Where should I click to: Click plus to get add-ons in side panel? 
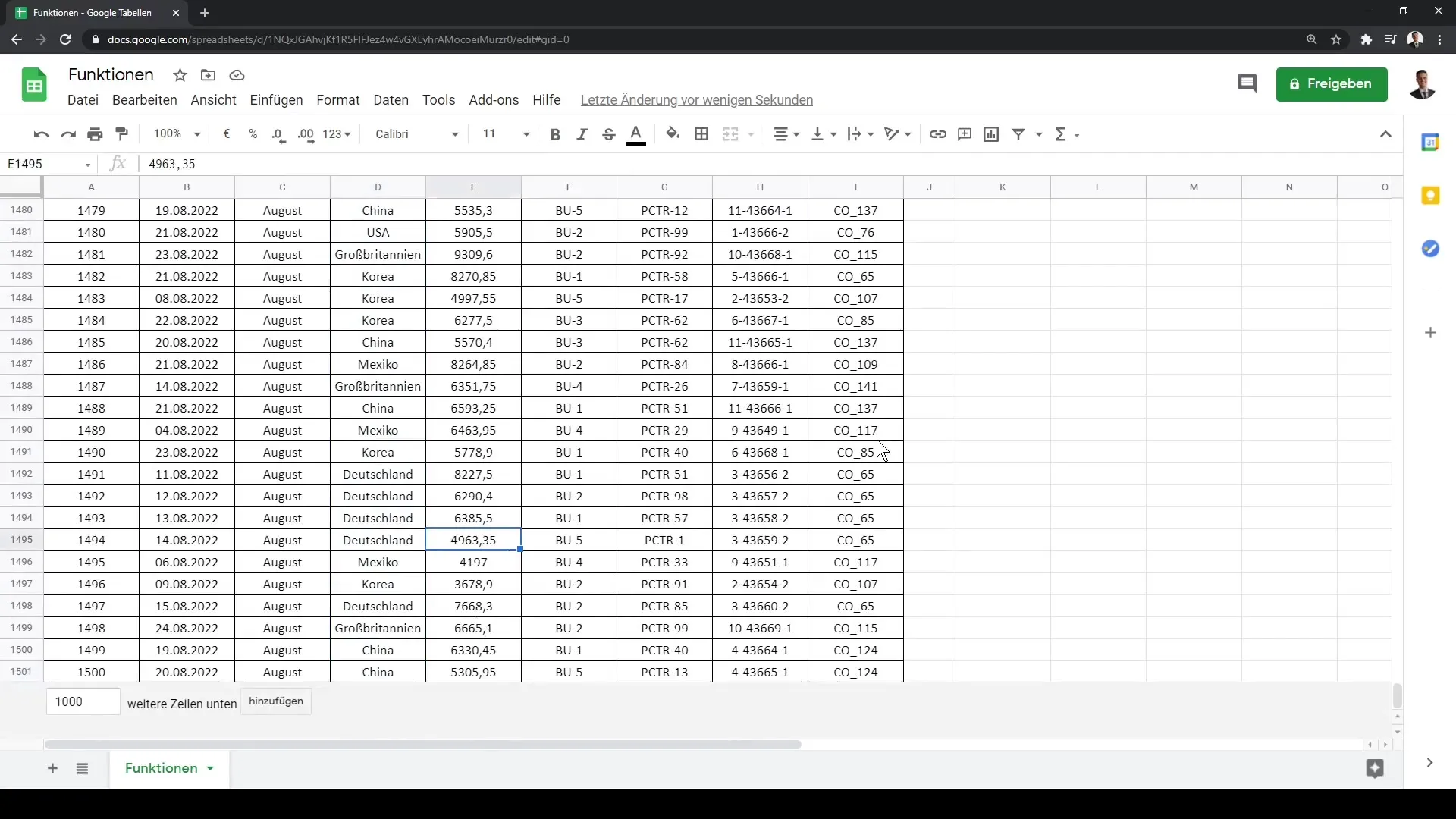1430,333
